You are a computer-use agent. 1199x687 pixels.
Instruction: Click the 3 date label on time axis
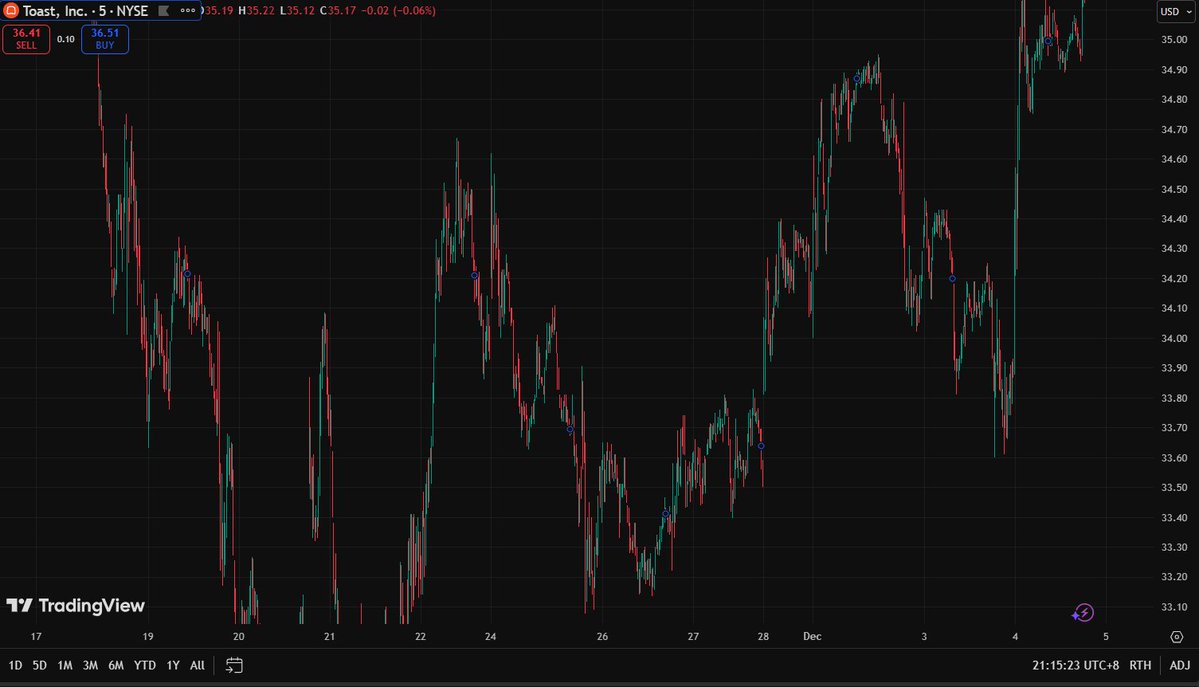[924, 637]
